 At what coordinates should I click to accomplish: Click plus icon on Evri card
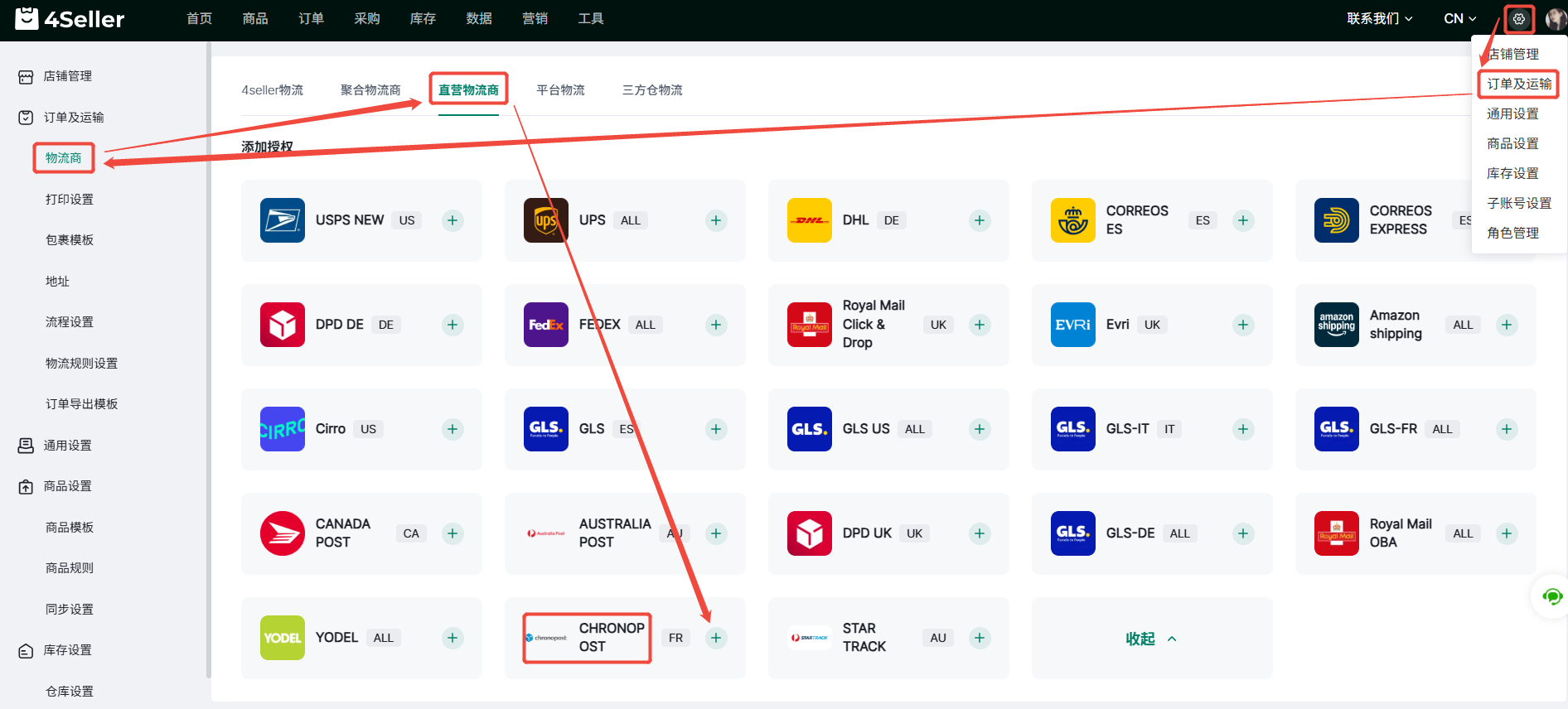pyautogui.click(x=1243, y=325)
